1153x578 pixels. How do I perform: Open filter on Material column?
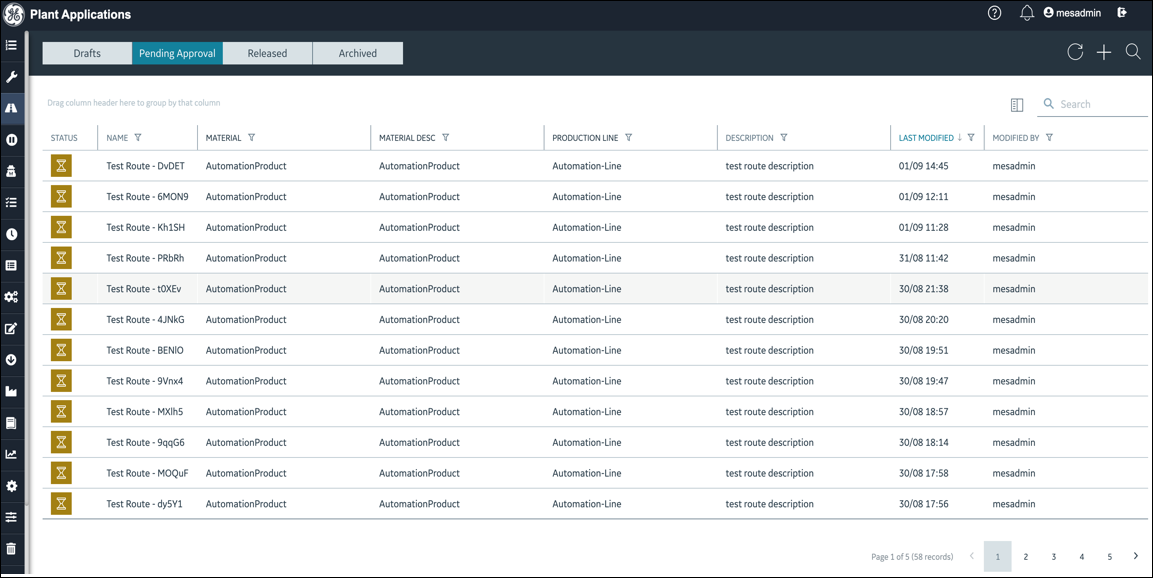[x=251, y=138]
